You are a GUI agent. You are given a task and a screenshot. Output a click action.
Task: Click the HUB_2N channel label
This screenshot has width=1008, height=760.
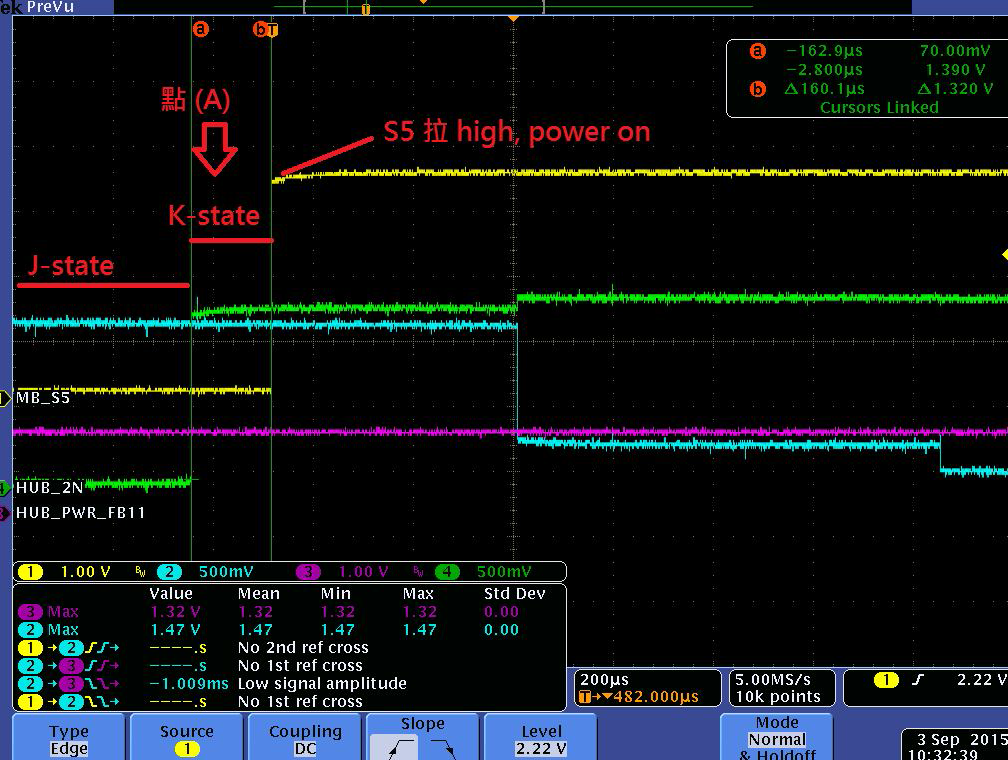pos(50,487)
